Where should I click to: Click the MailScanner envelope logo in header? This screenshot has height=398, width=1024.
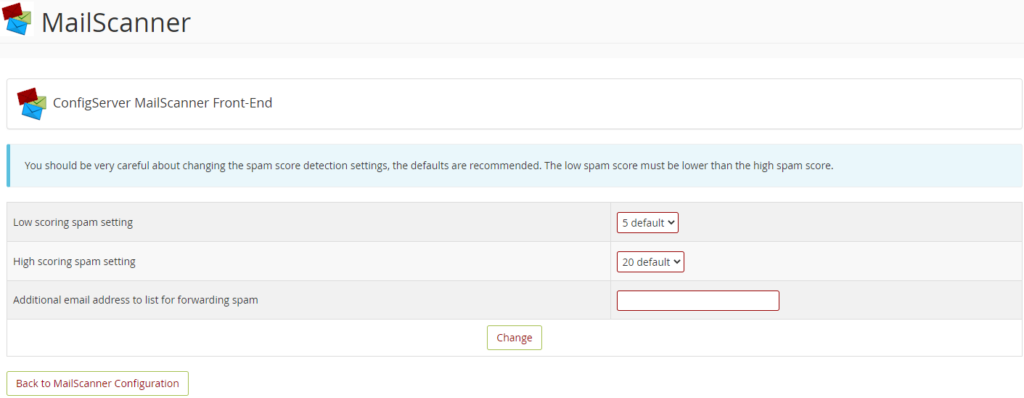point(17,19)
